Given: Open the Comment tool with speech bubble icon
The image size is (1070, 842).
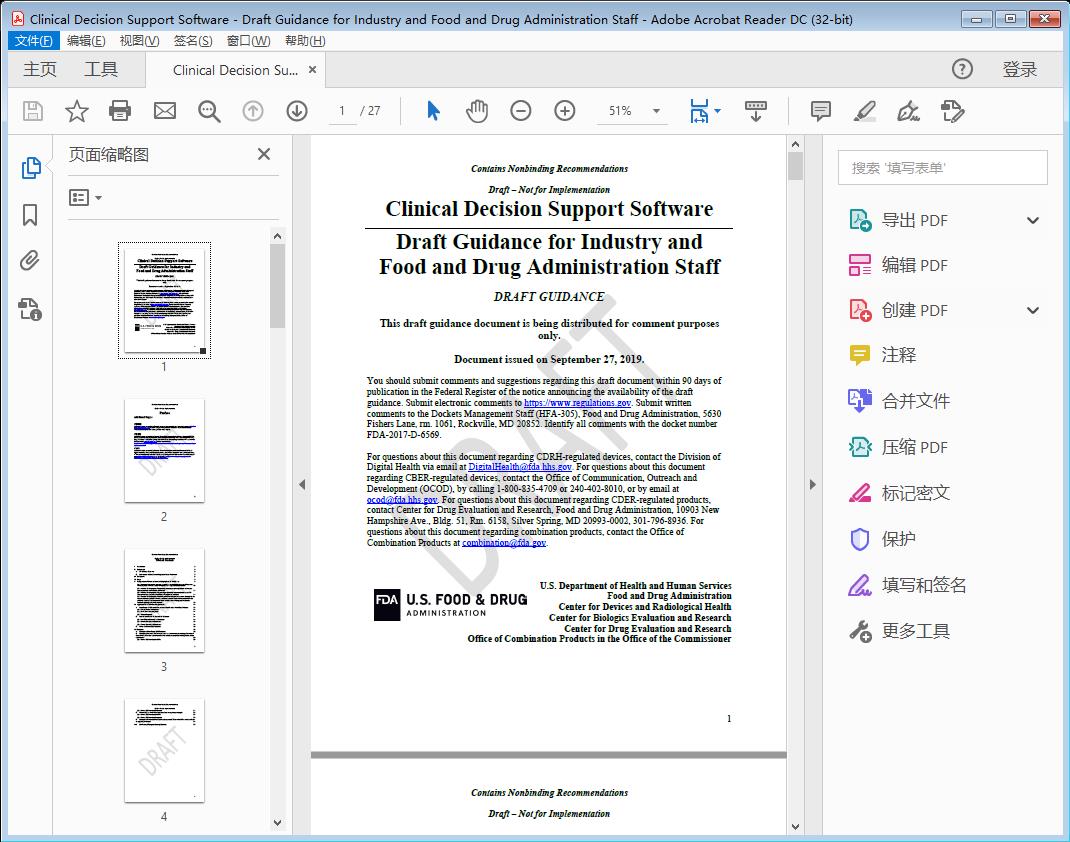Looking at the screenshot, I should (x=819, y=111).
